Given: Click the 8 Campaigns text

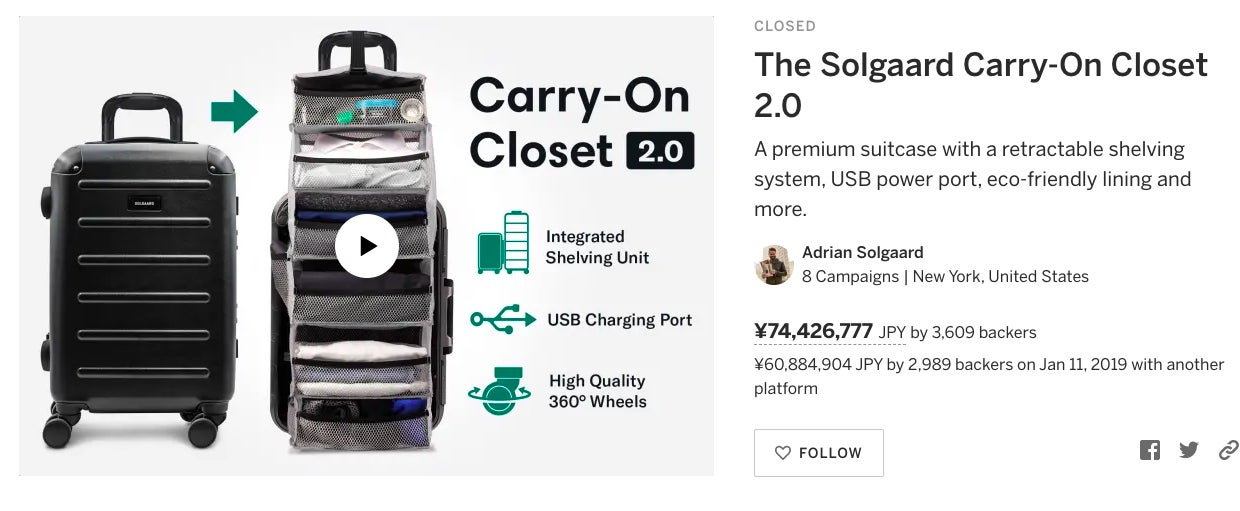Looking at the screenshot, I should (850, 277).
